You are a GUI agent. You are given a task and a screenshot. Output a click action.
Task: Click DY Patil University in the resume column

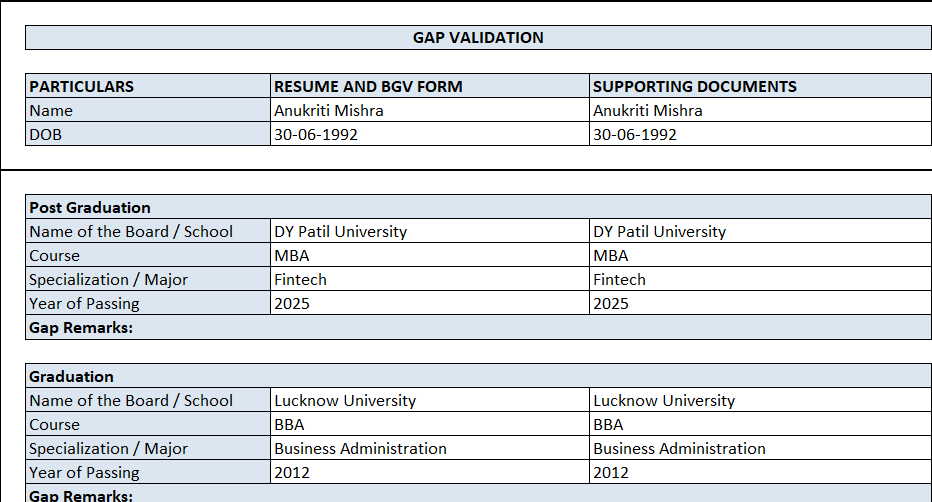(430, 232)
